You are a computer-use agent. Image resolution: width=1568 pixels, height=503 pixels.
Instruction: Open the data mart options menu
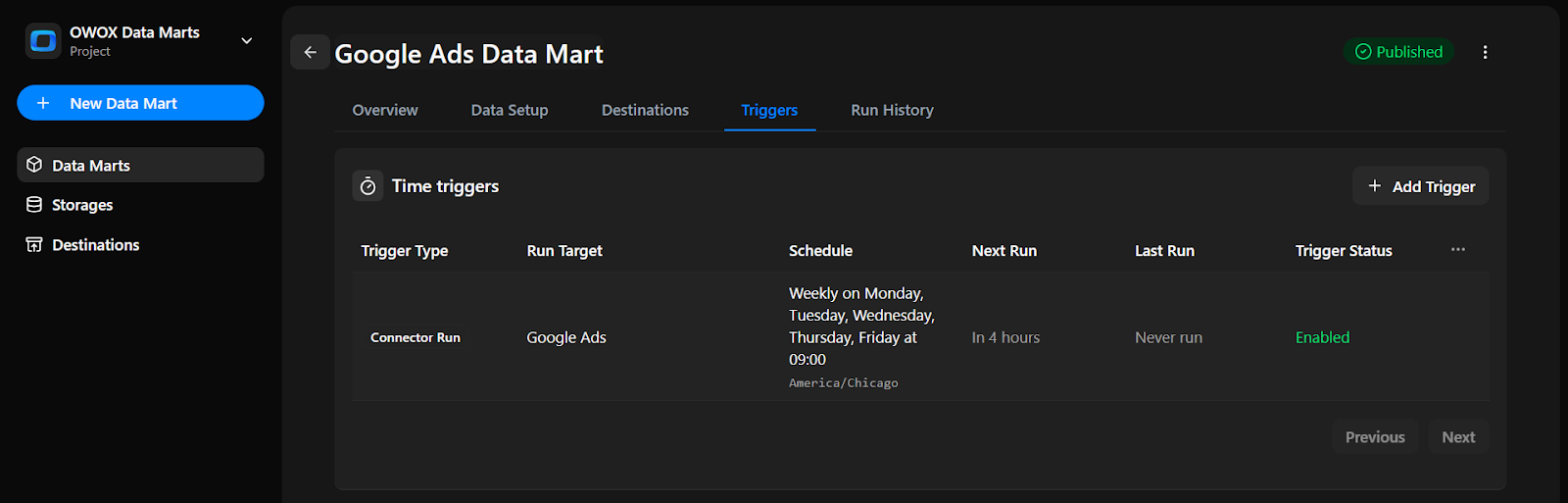pyautogui.click(x=1485, y=52)
